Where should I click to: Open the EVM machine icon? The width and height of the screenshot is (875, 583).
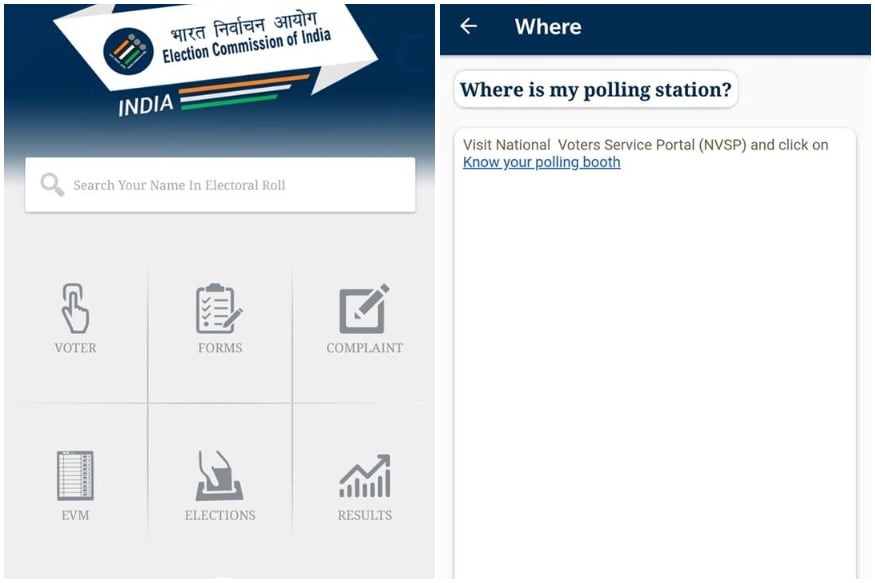tap(75, 475)
